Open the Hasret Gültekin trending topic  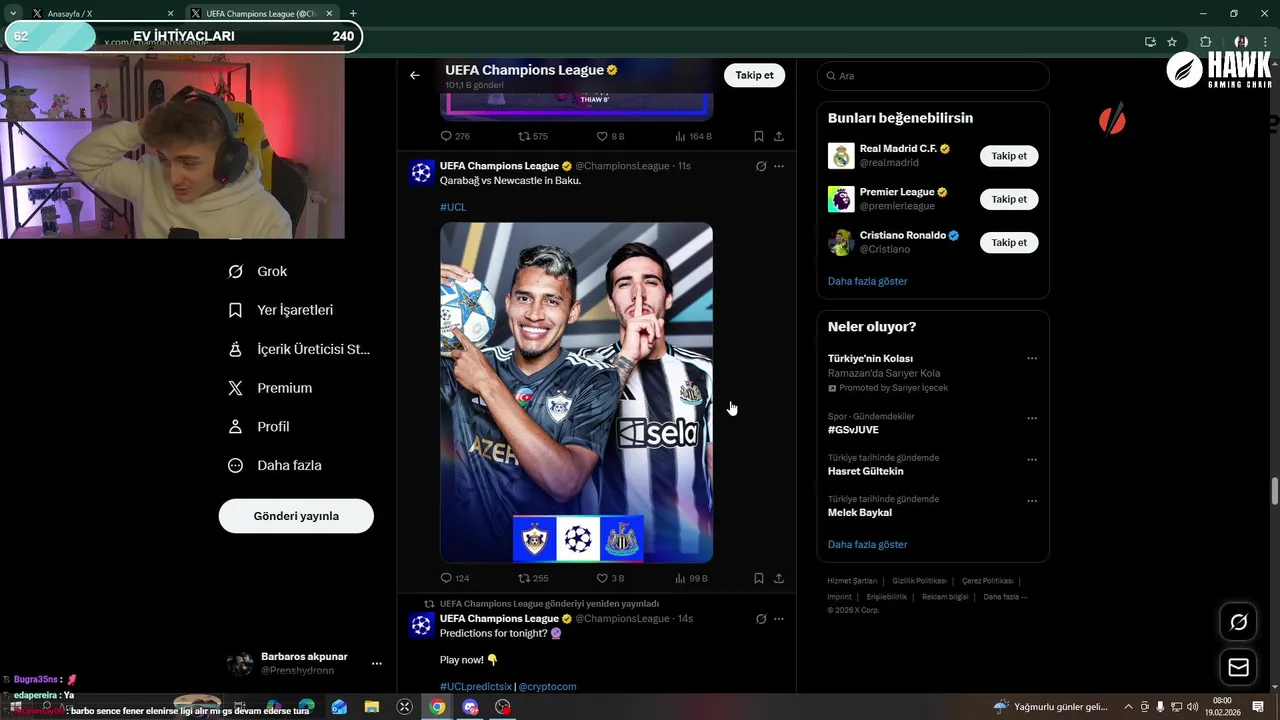(x=865, y=471)
